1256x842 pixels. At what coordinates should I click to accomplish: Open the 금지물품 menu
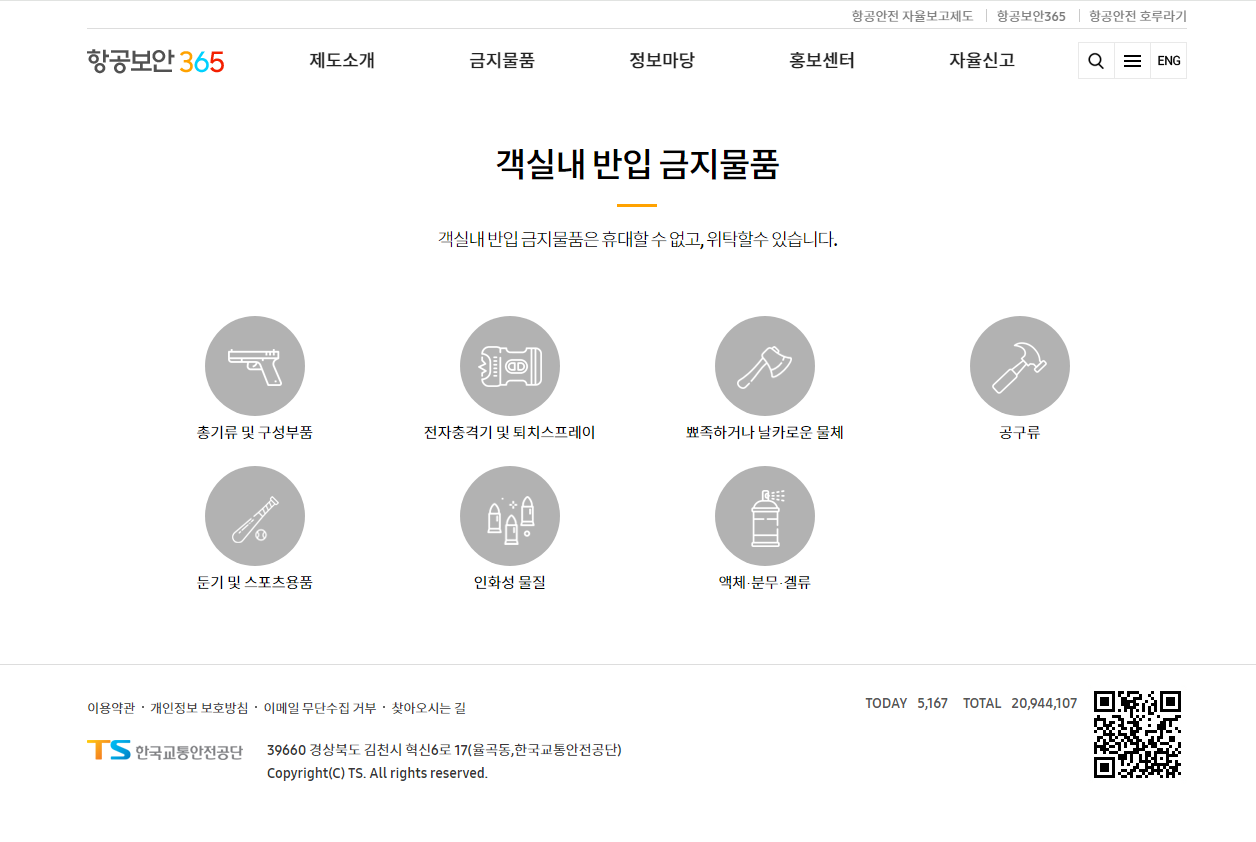pyautogui.click(x=502, y=60)
